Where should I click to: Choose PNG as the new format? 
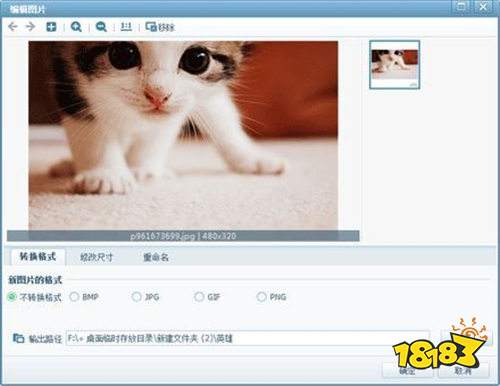tap(271, 297)
